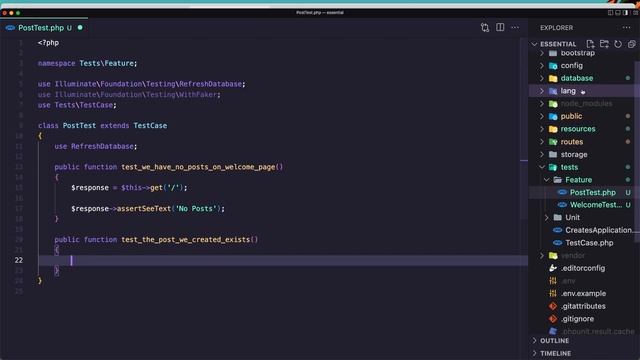The height and width of the screenshot is (360, 640).
Task: Expand the config folder chevron
Action: [x=542, y=65]
